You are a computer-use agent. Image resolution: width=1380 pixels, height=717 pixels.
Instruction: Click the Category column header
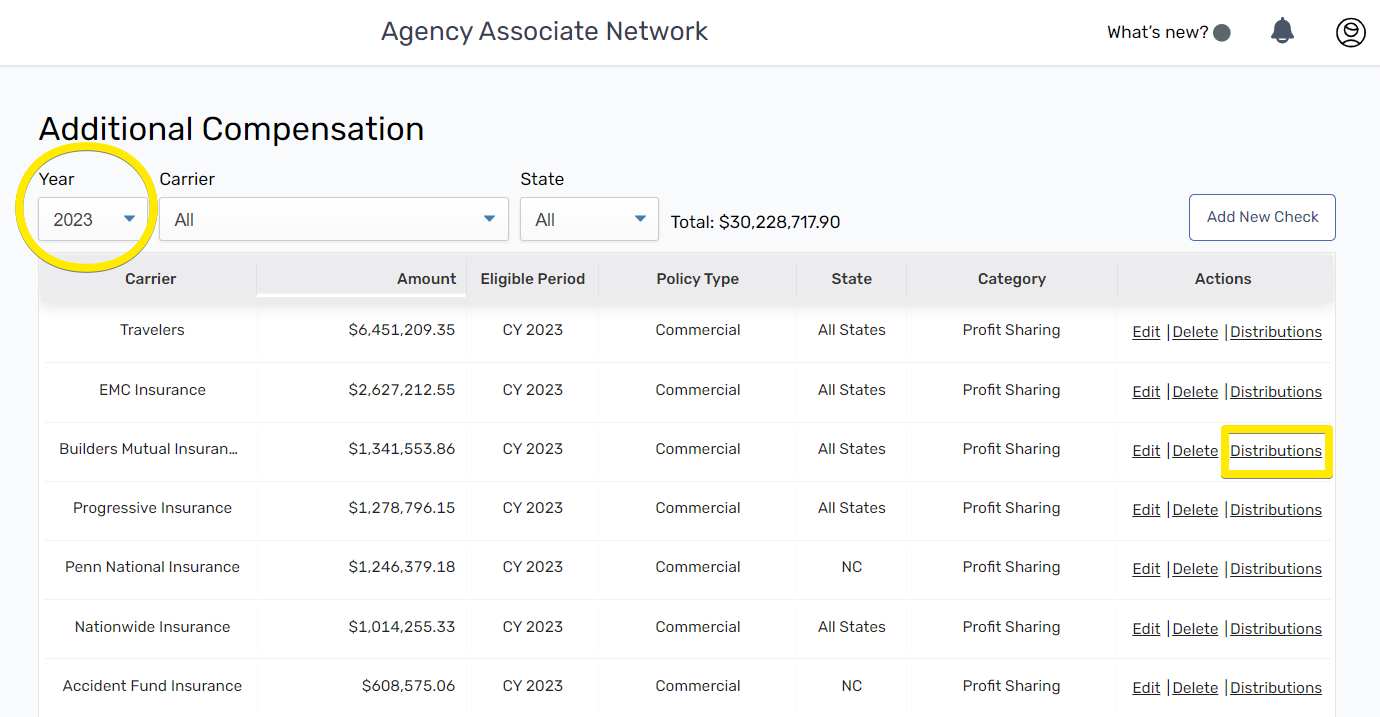(x=1011, y=279)
